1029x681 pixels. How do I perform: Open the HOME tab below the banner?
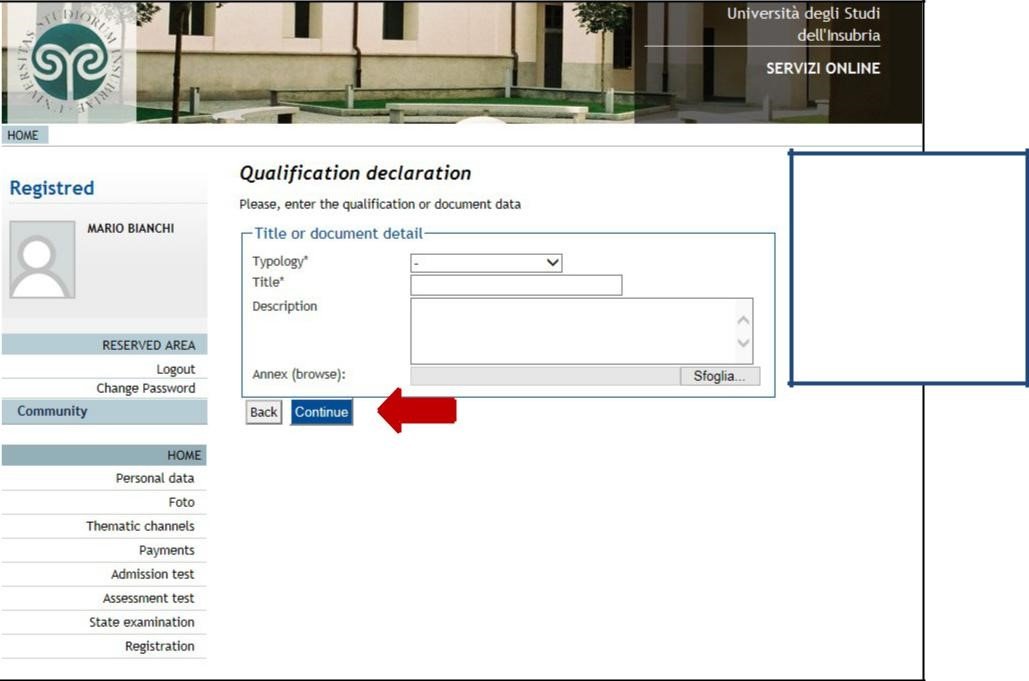coord(24,135)
